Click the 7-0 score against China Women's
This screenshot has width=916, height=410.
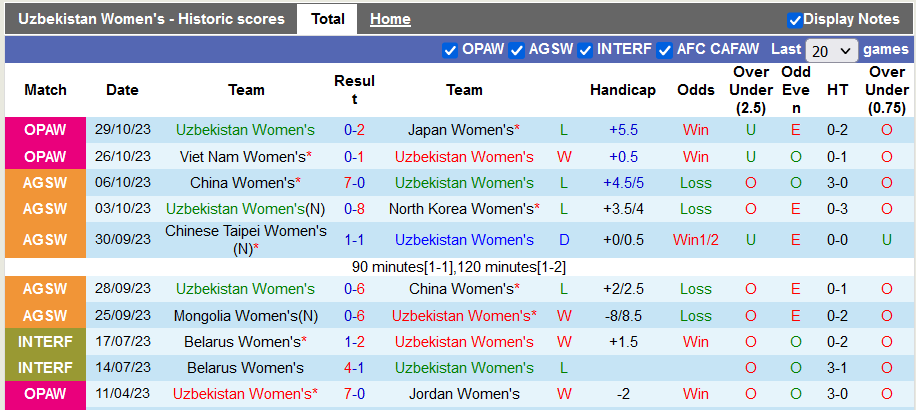354,182
